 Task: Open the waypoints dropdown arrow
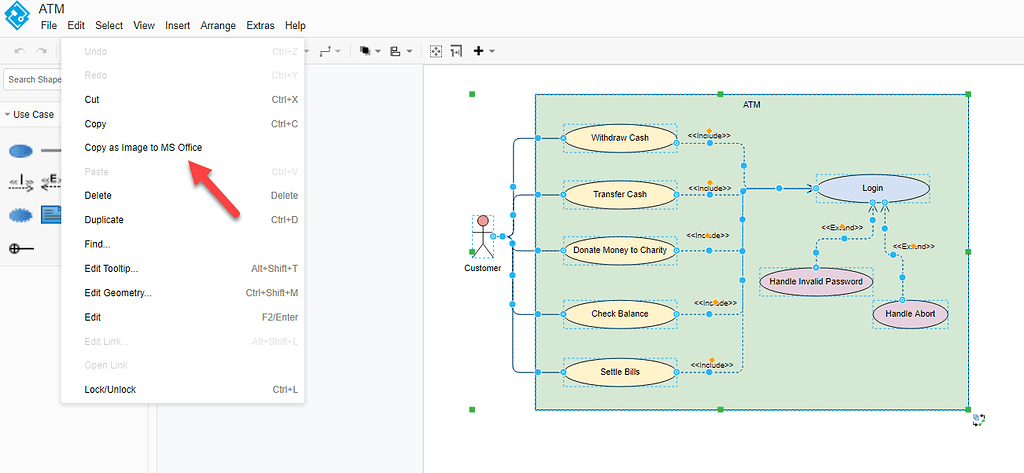click(338, 51)
